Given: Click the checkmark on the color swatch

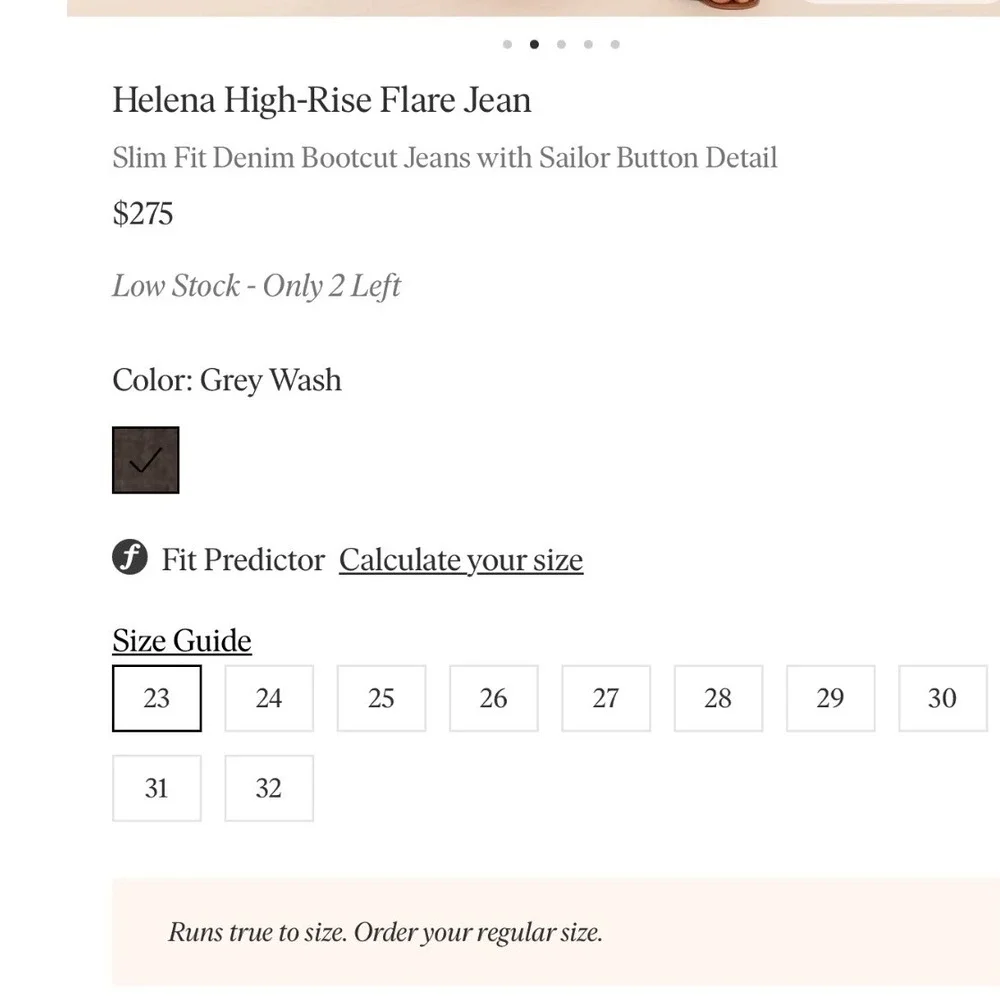Looking at the screenshot, I should coord(144,459).
